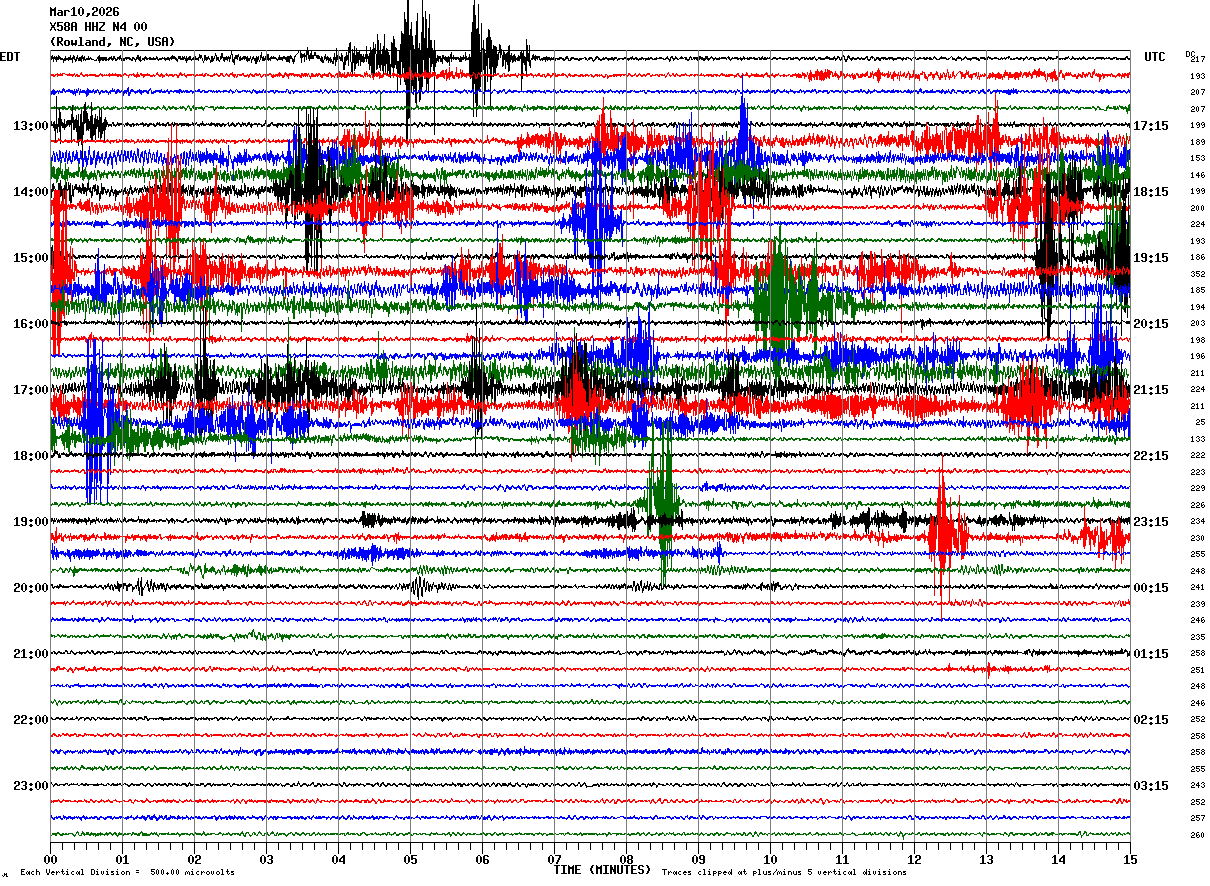Click the vertical division microvolts scale note

(x=127, y=873)
